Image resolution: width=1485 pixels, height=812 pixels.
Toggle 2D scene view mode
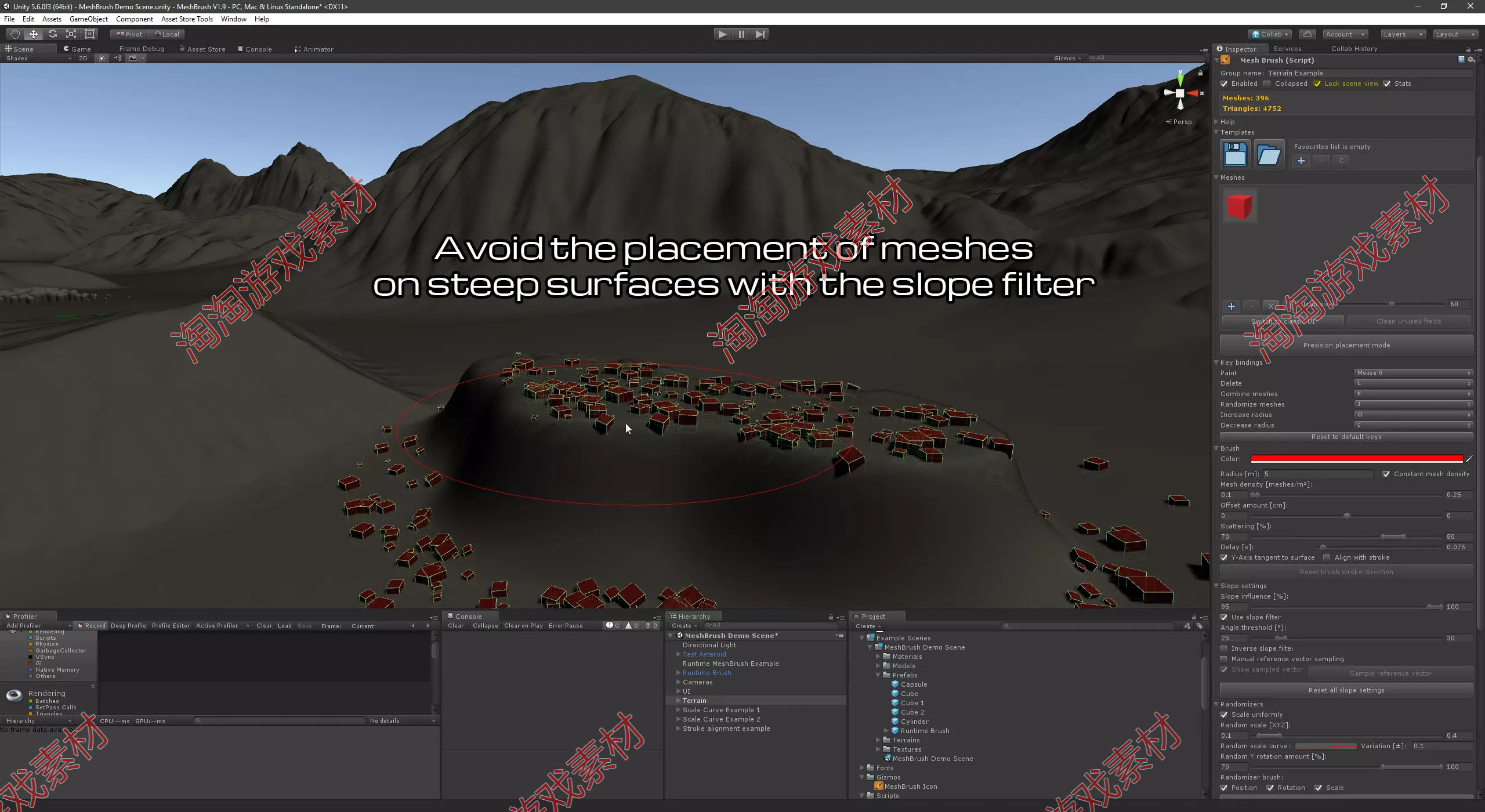click(83, 58)
